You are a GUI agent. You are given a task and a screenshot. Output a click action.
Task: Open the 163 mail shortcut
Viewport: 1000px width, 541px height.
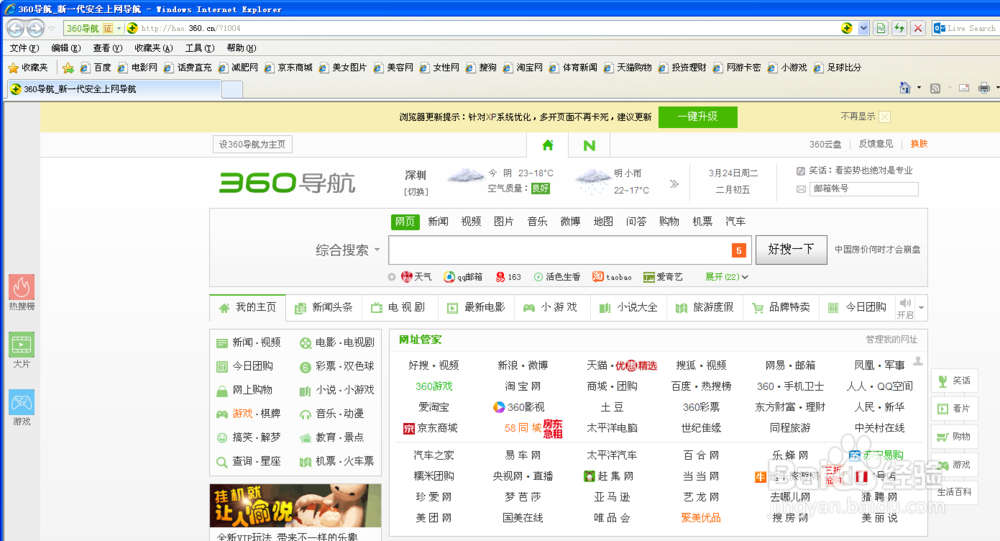tap(508, 277)
